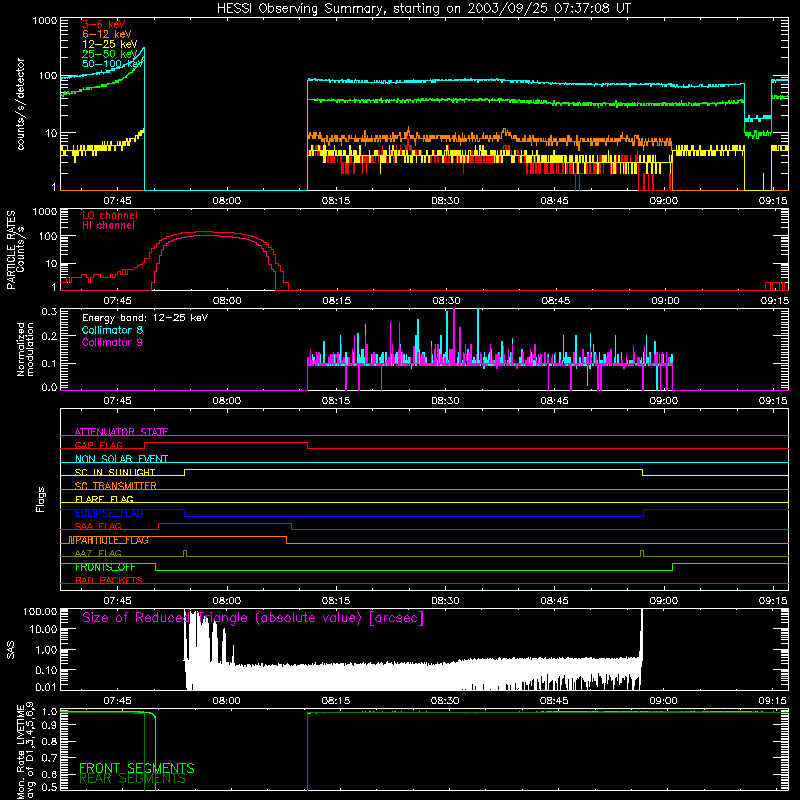Select the blue 'ECLIPSE_FLAG' label
The height and width of the screenshot is (800, 800).
click(109, 513)
